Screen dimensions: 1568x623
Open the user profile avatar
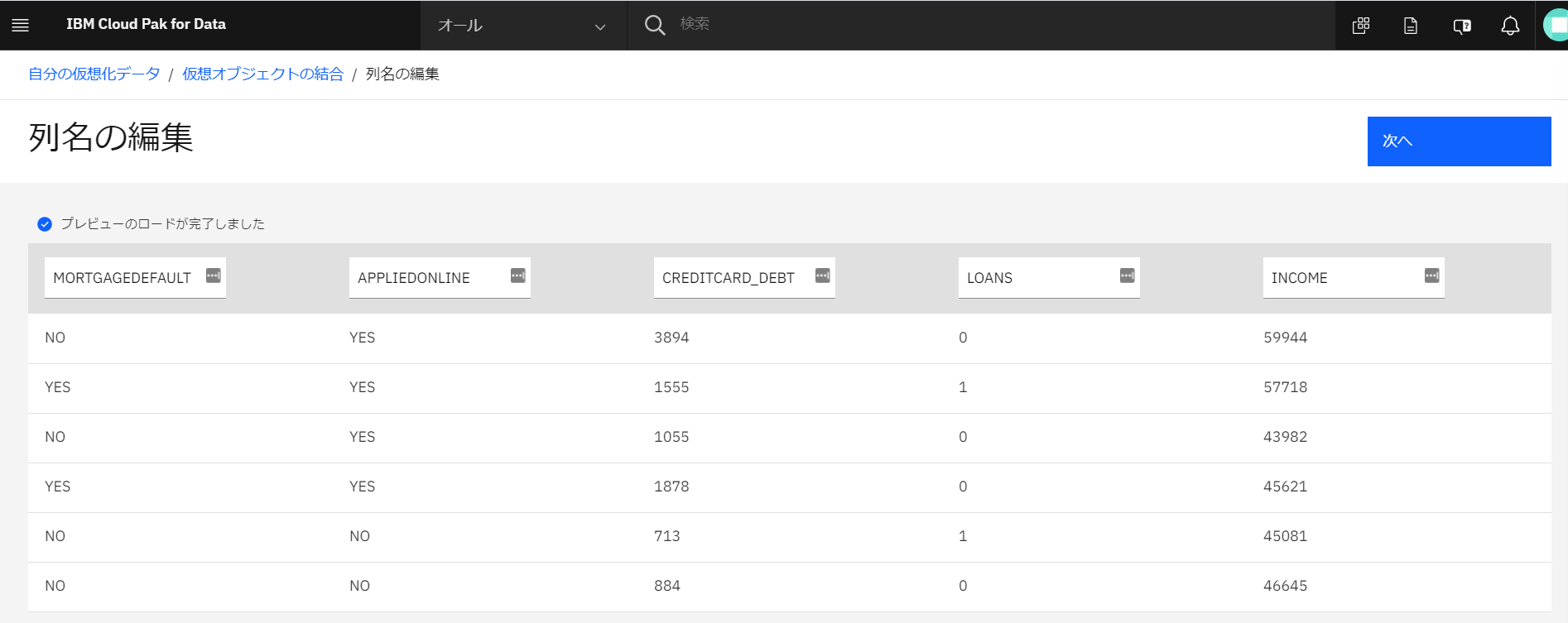(1556, 25)
